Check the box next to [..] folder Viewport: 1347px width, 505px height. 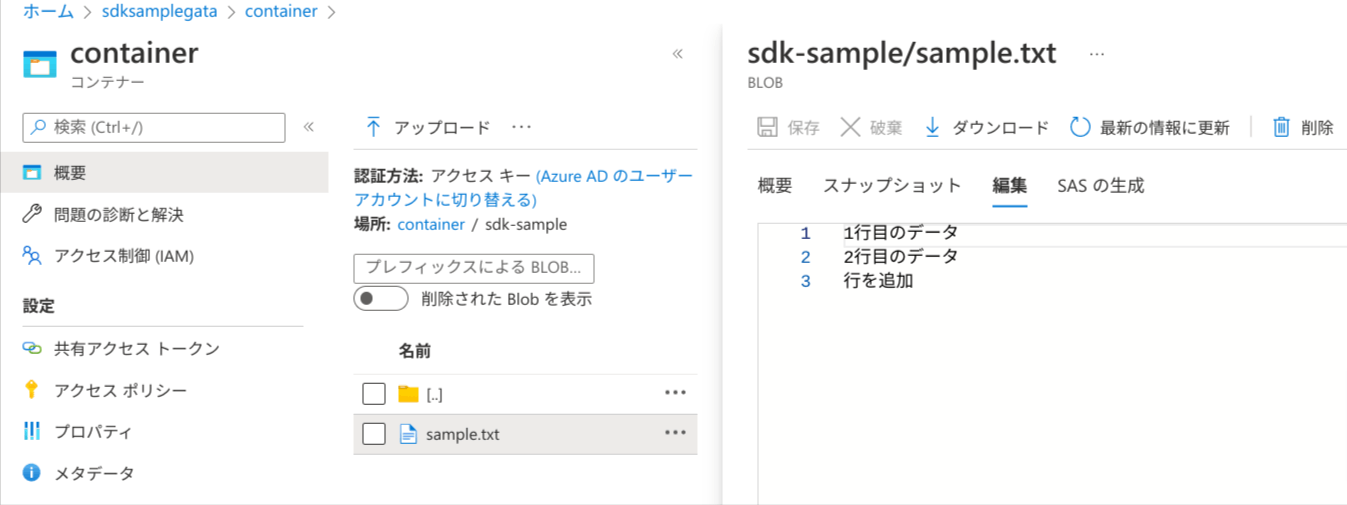click(374, 393)
